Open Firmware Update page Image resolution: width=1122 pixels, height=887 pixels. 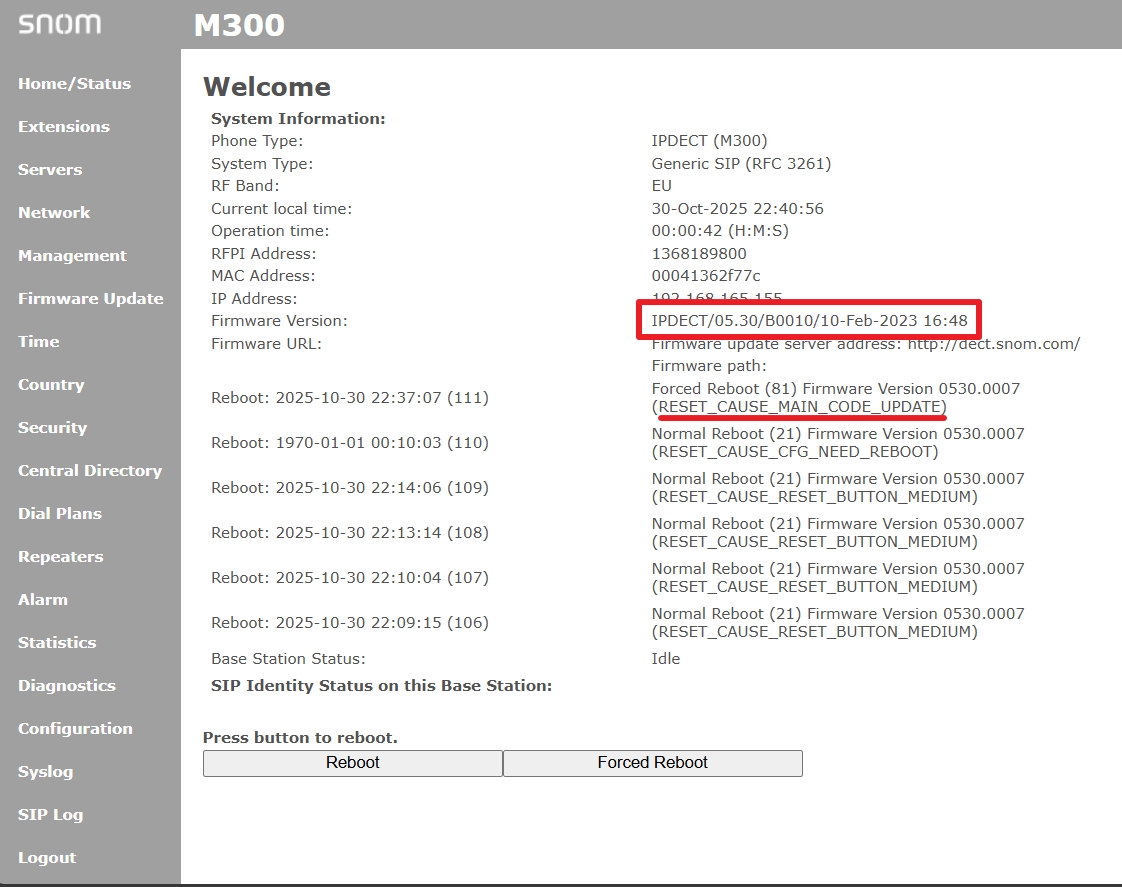[x=91, y=298]
